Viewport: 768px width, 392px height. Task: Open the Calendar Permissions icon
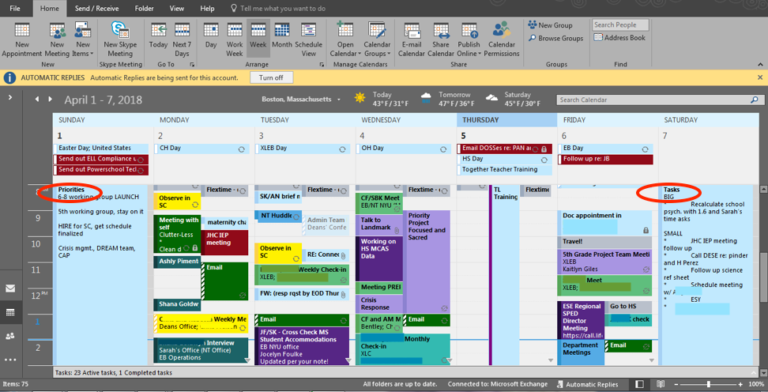click(x=502, y=40)
